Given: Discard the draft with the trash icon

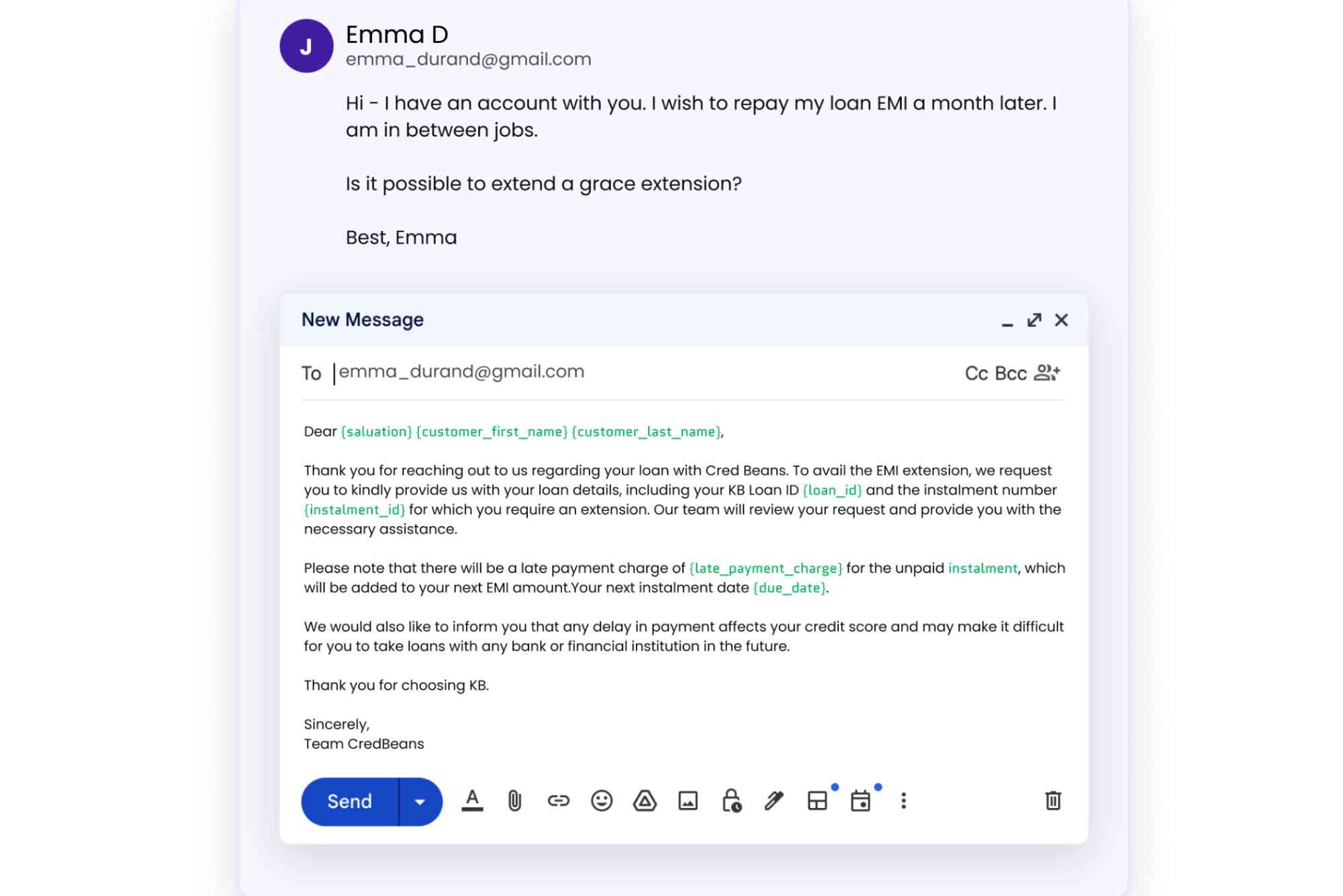Looking at the screenshot, I should pos(1053,800).
